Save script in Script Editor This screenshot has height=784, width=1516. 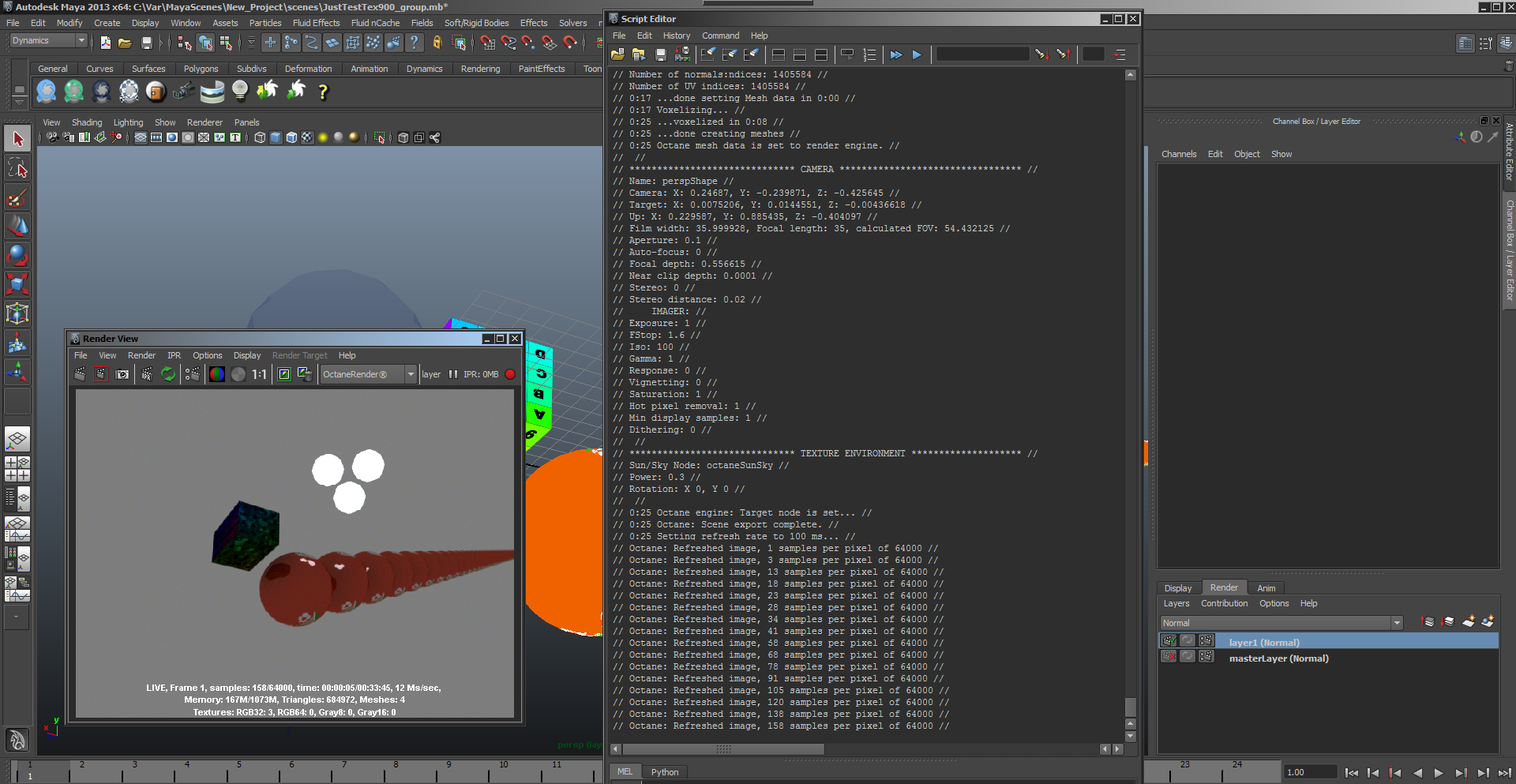click(x=661, y=54)
